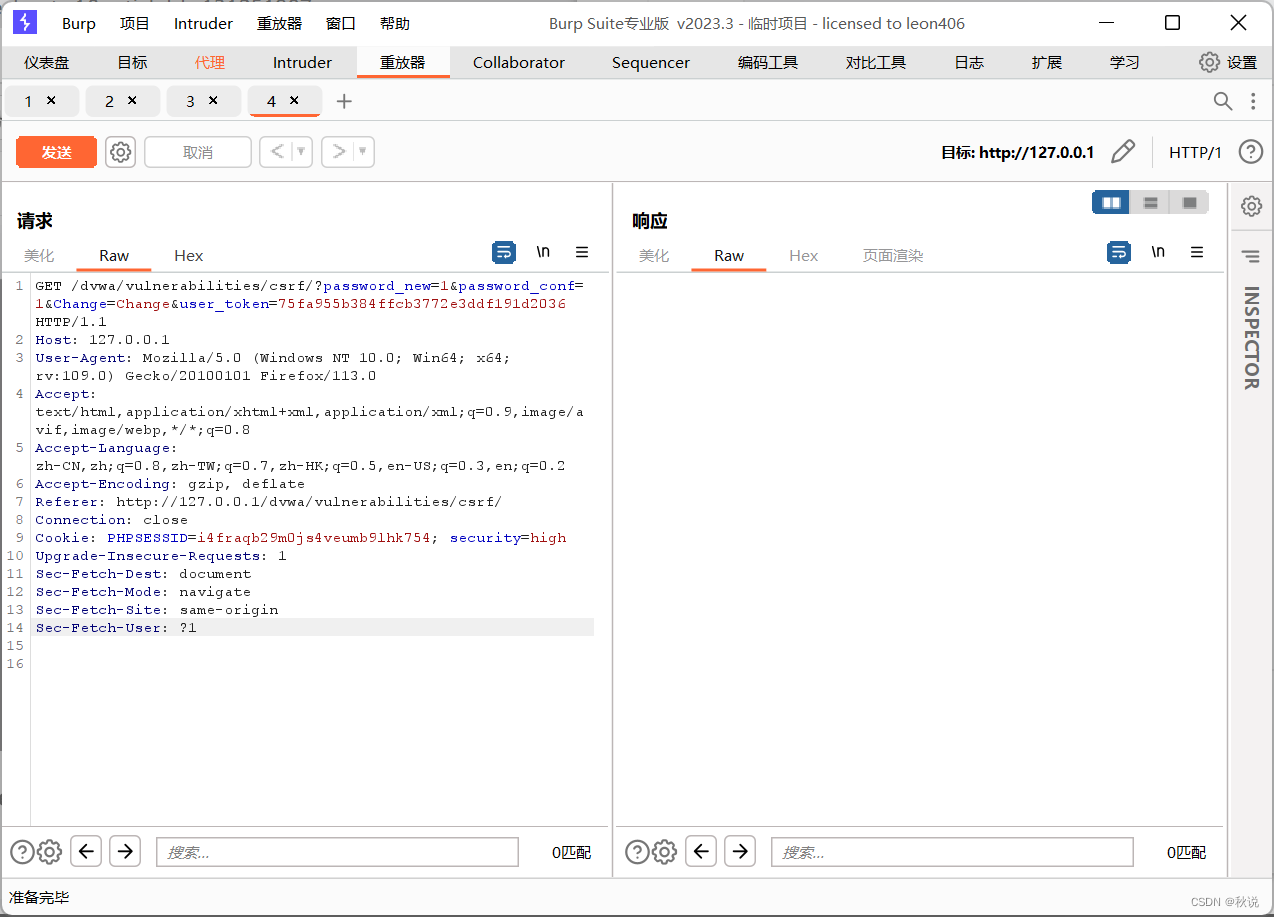1274x917 pixels.
Task: Switch to 日志 tab
Action: pyautogui.click(x=969, y=62)
